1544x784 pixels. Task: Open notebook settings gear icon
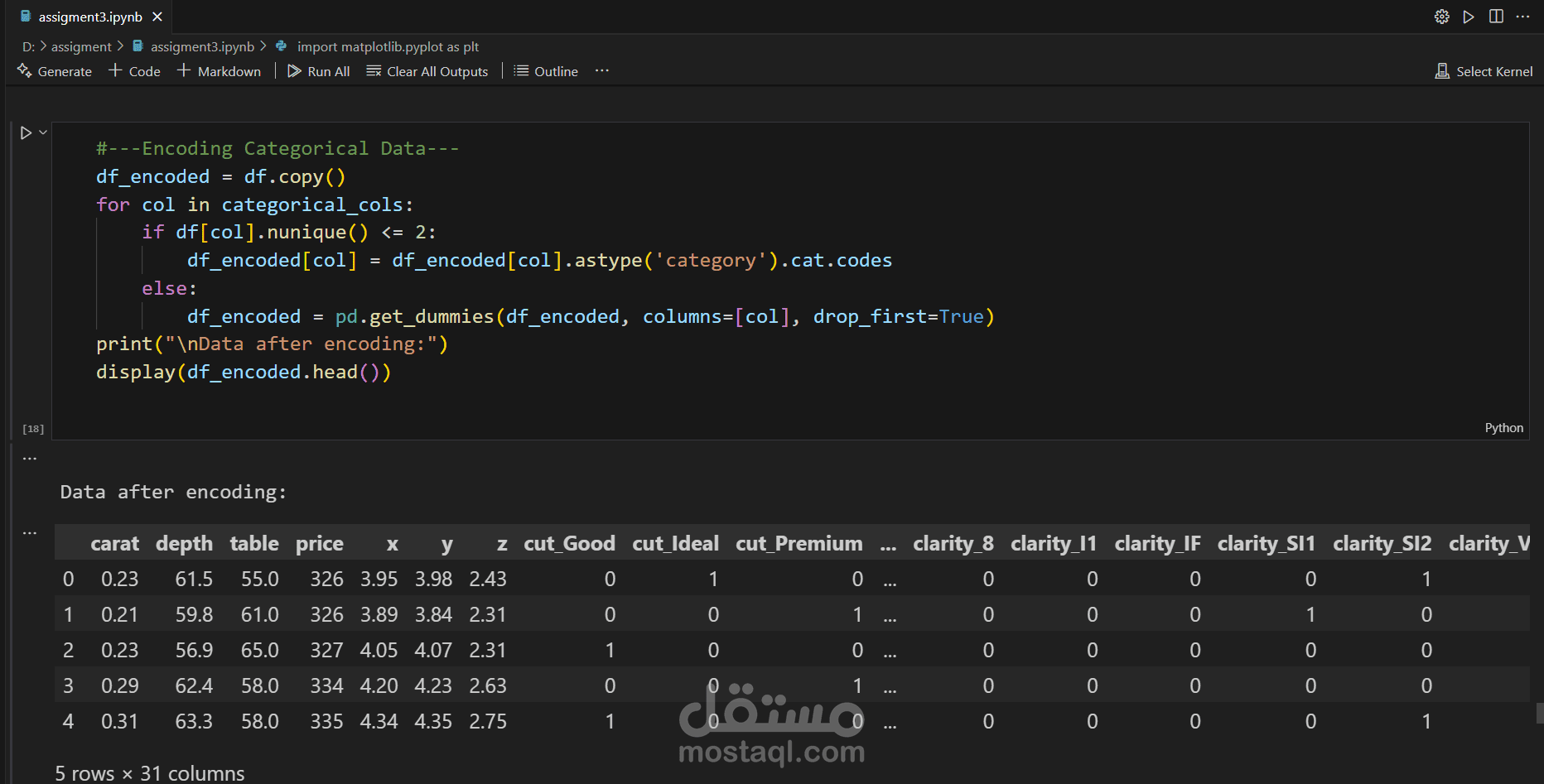click(x=1442, y=17)
